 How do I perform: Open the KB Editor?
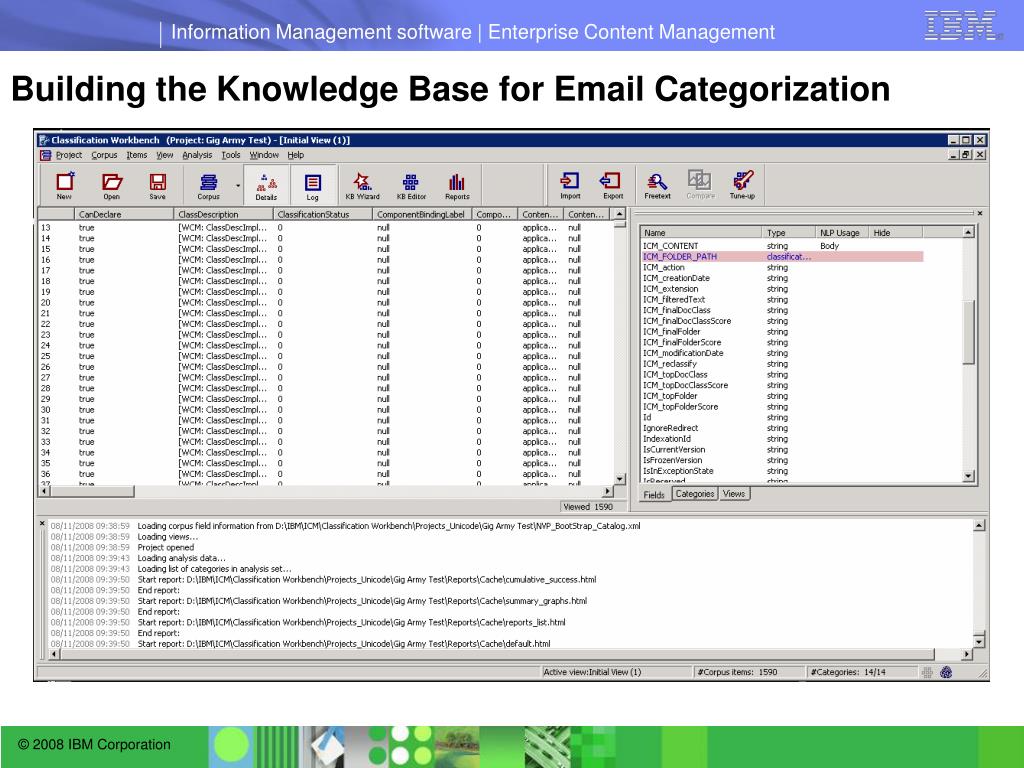pos(411,185)
